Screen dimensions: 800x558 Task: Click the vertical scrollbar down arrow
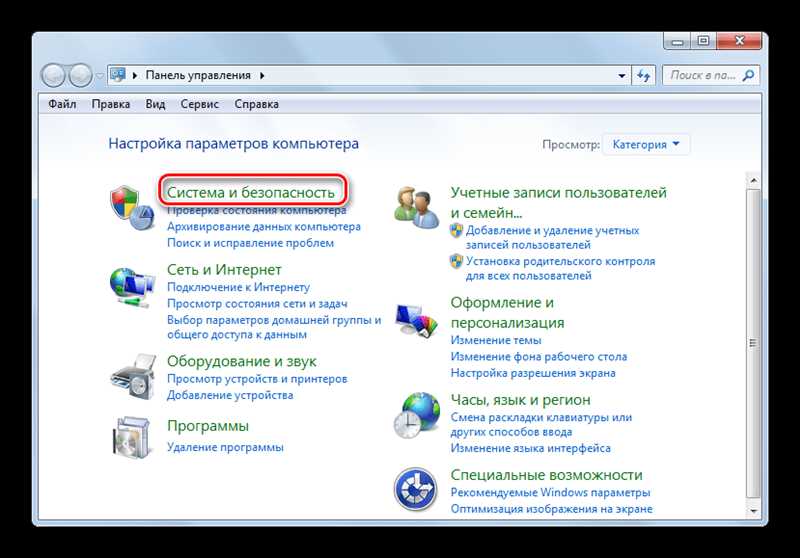coord(753,511)
